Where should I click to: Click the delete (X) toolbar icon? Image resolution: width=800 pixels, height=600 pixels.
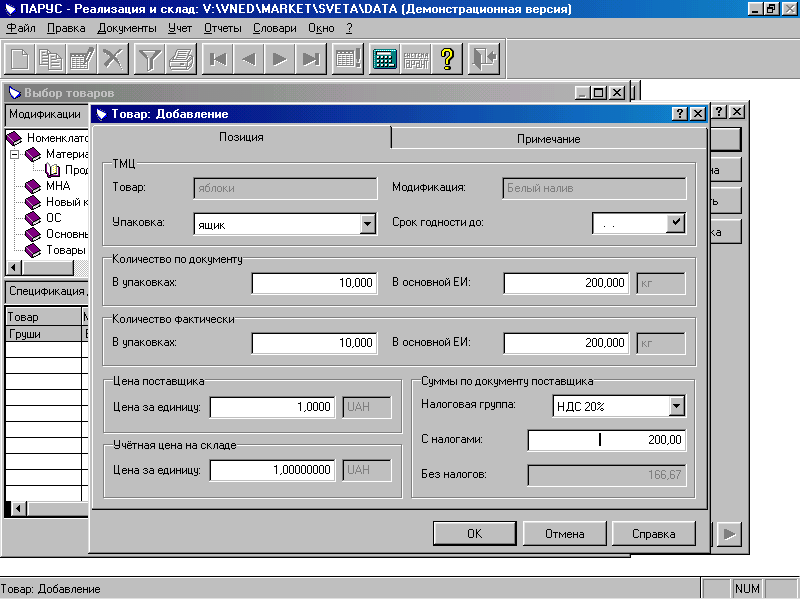point(113,59)
